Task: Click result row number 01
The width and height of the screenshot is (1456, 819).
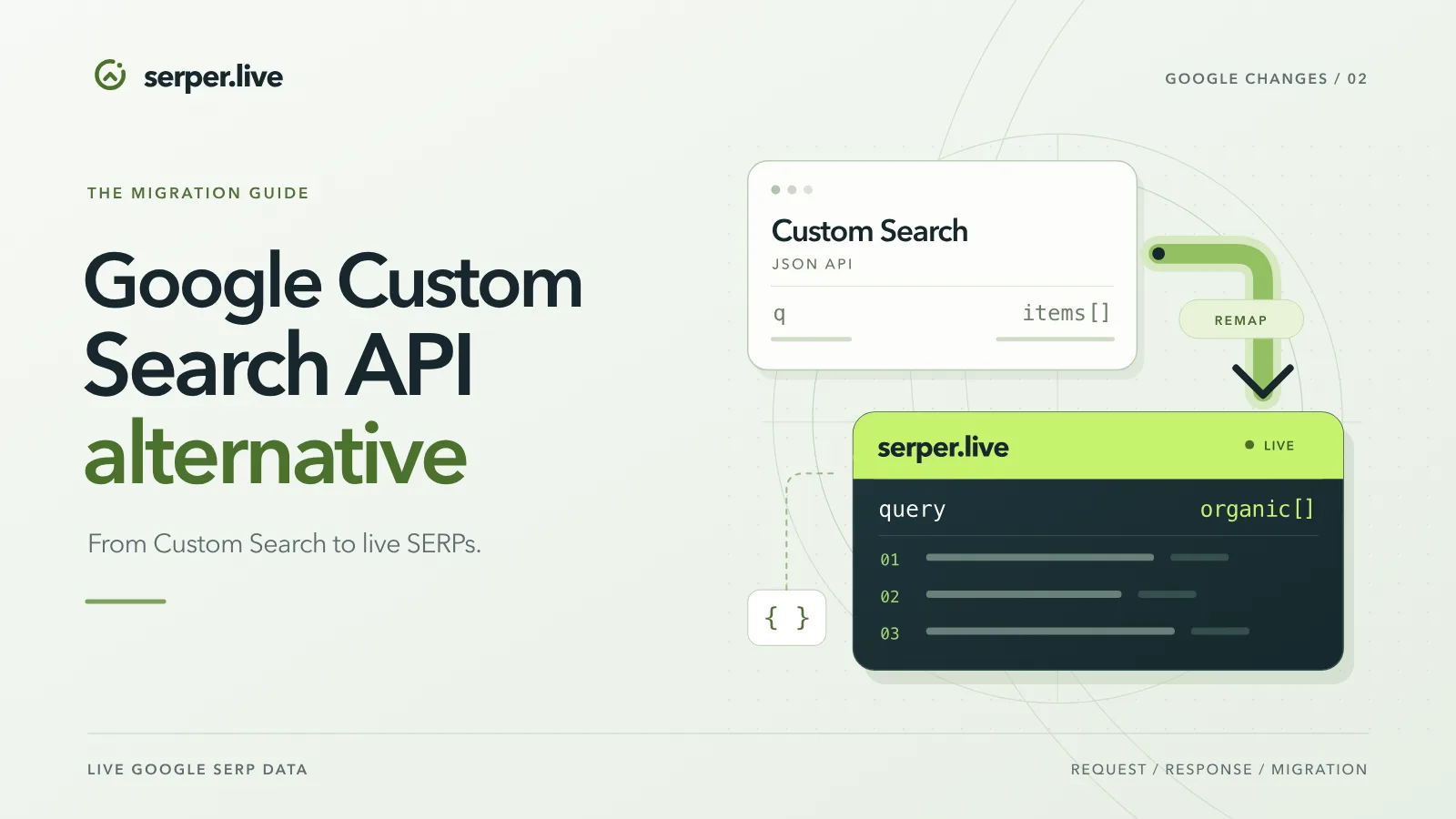Action: [890, 560]
